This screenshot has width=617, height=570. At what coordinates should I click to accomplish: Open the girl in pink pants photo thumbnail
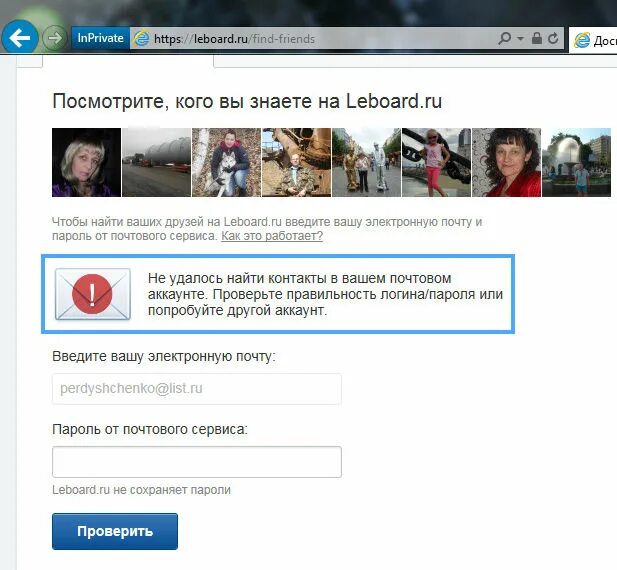point(437,162)
